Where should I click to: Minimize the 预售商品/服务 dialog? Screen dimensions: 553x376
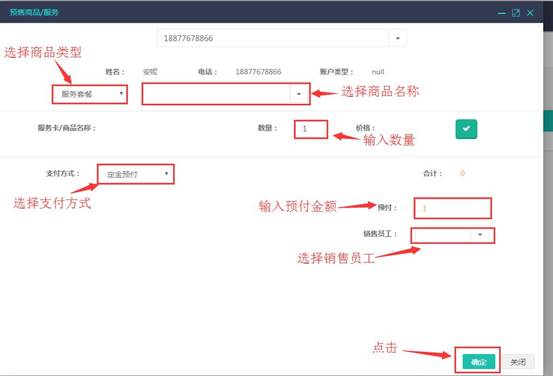point(502,13)
